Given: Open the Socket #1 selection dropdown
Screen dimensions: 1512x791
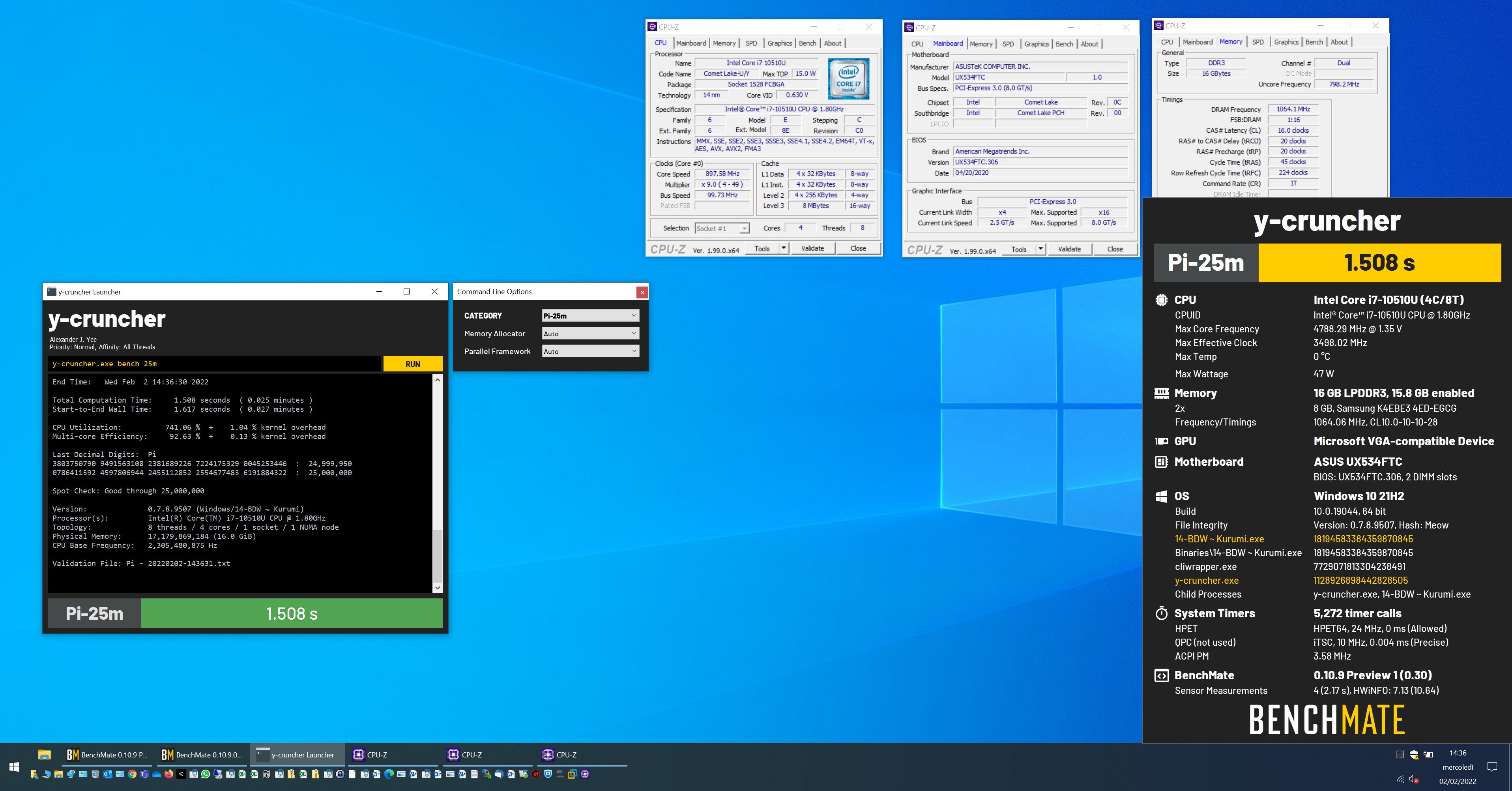Looking at the screenshot, I should 722,229.
